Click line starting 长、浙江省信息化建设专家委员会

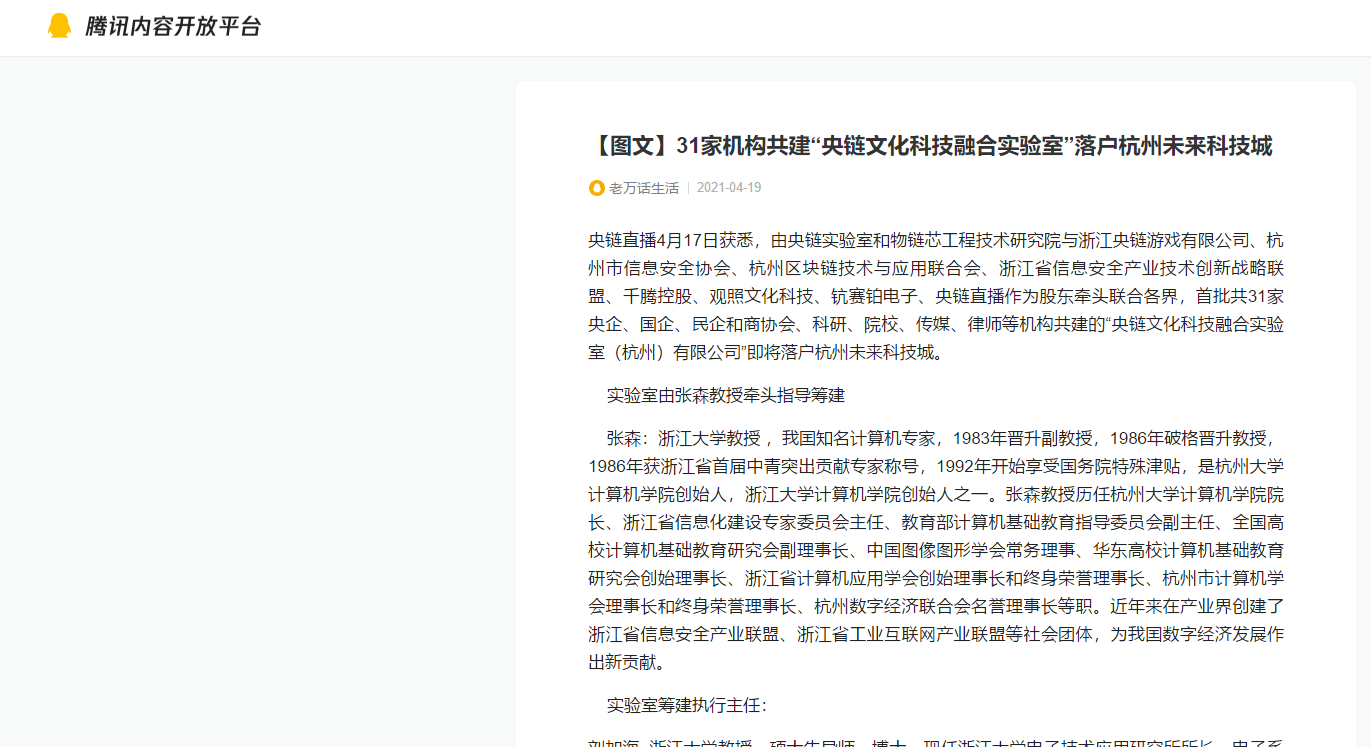(936, 522)
